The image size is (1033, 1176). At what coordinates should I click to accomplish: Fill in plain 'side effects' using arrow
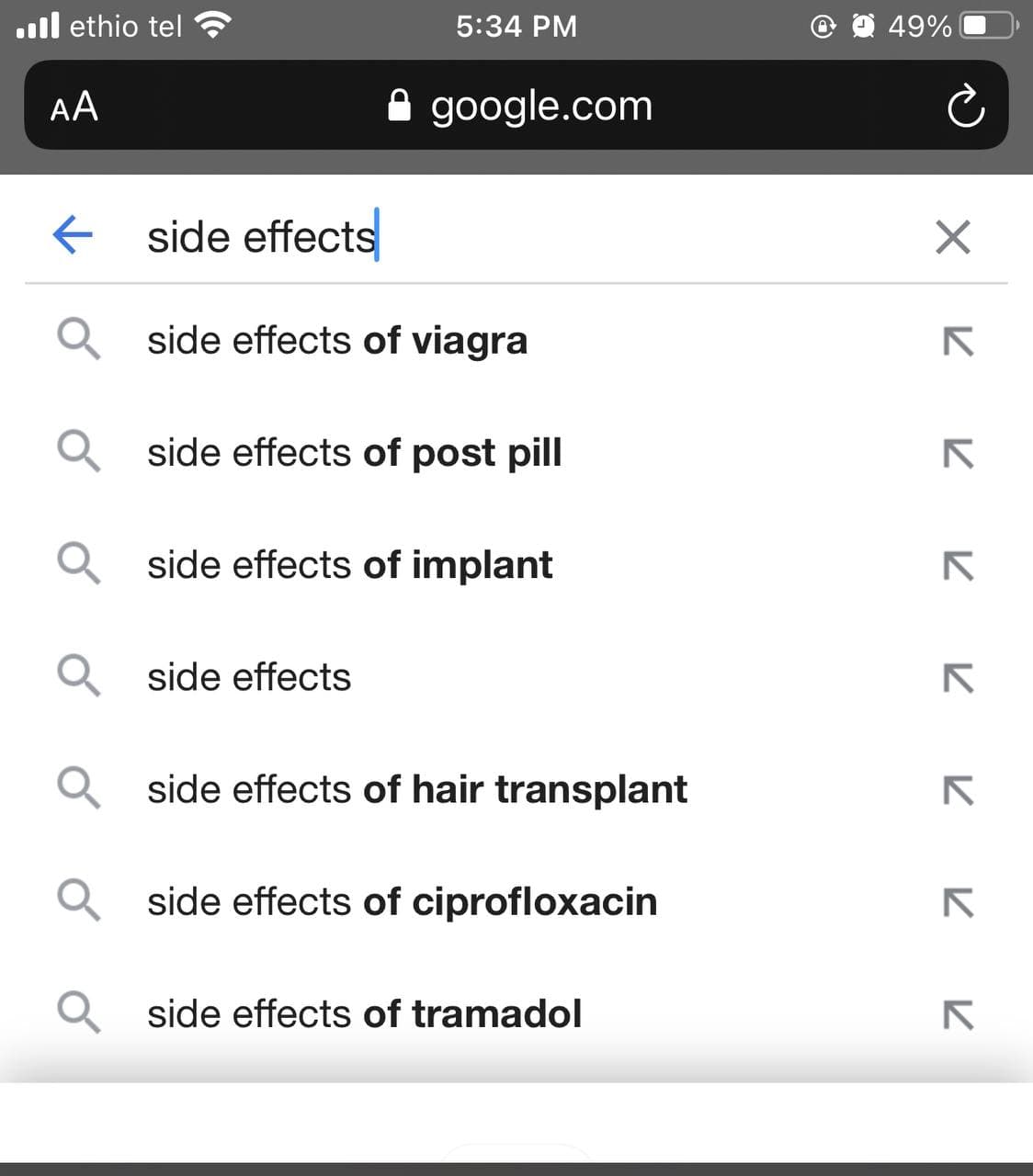(958, 678)
